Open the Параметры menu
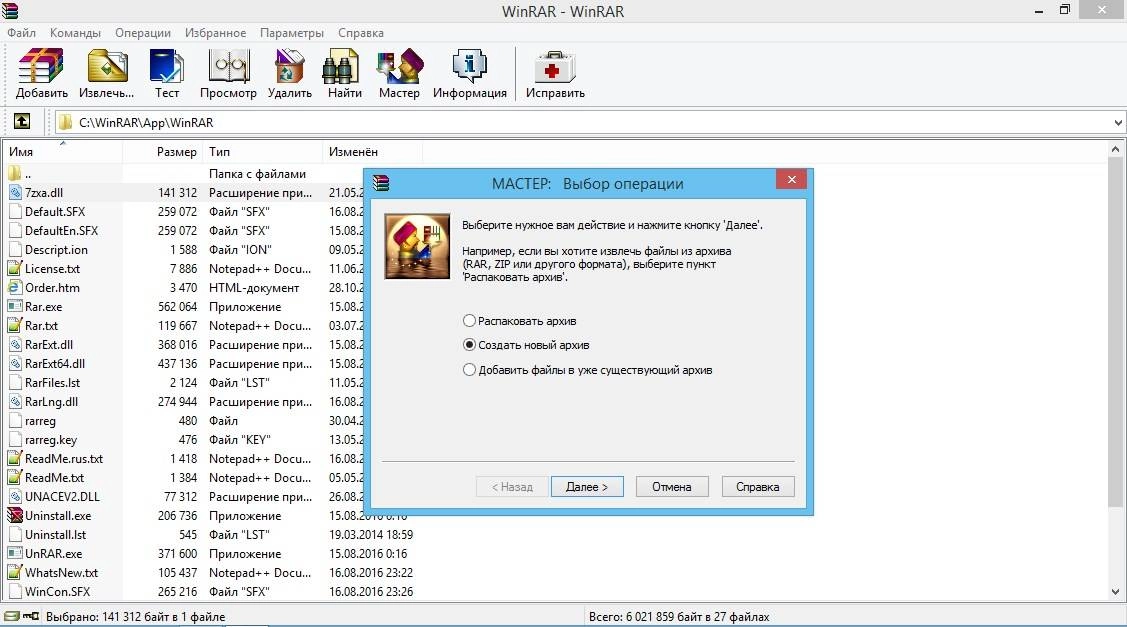 (x=292, y=33)
